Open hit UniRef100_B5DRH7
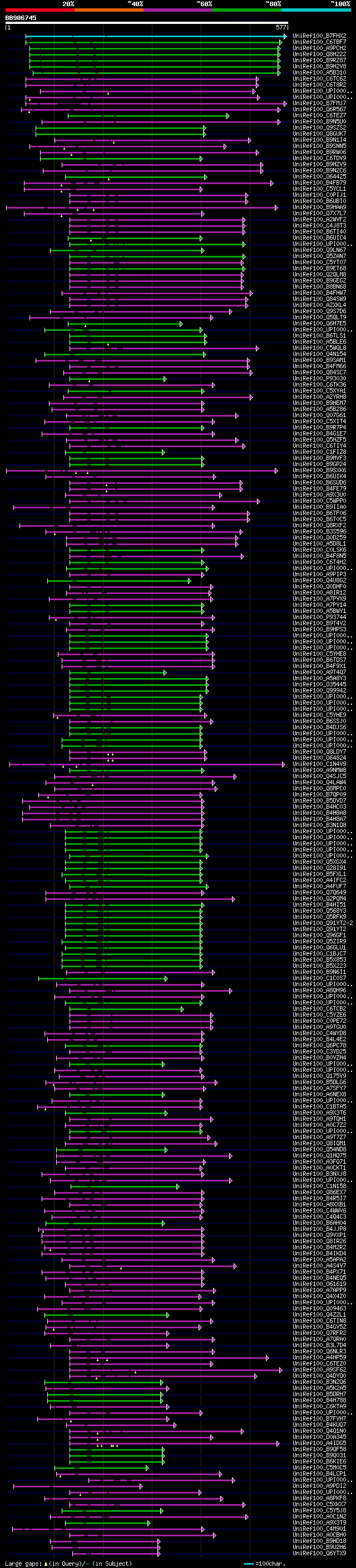The width and height of the screenshot is (356, 1568). click(x=319, y=1394)
